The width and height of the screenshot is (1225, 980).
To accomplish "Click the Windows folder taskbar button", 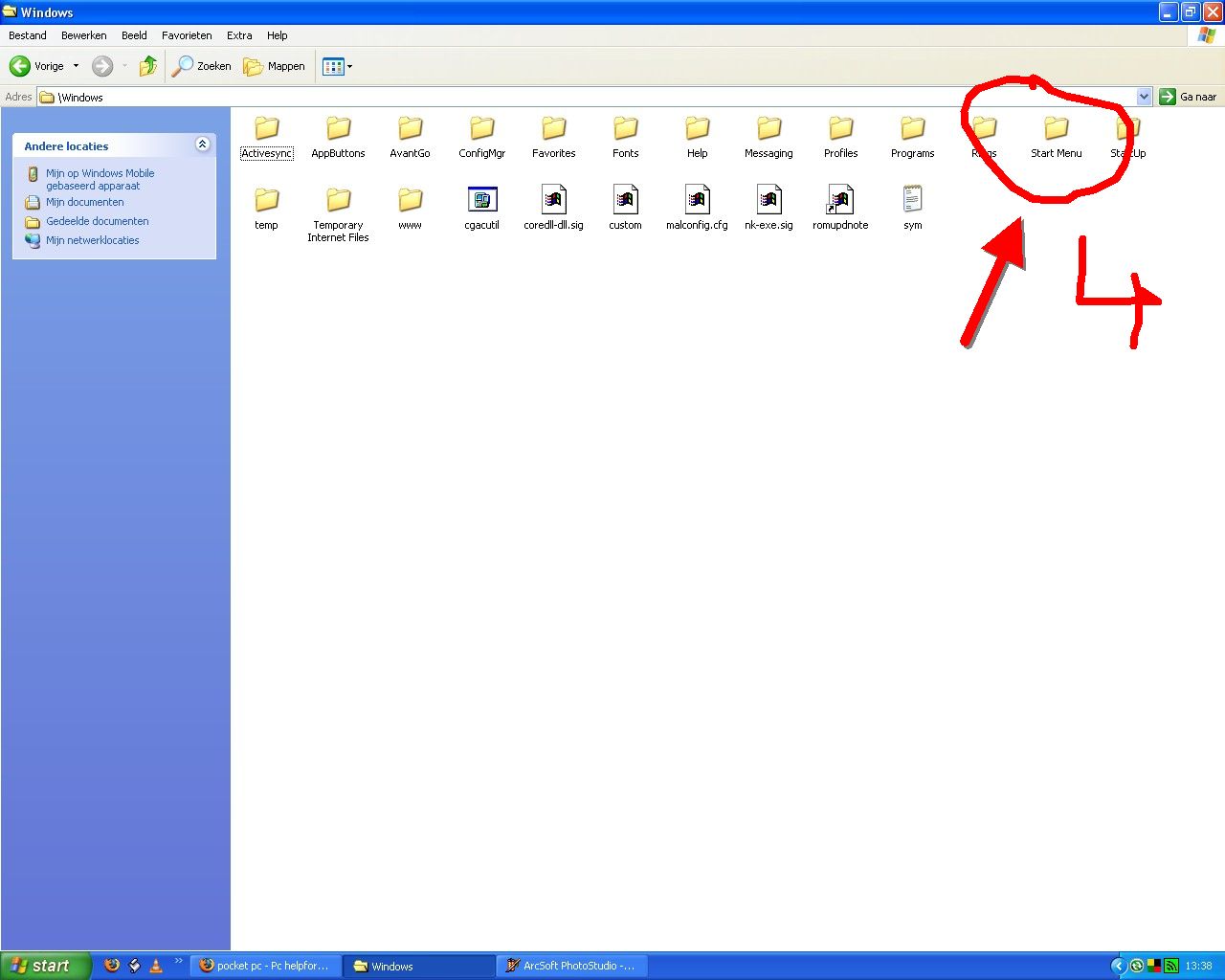I will [420, 966].
